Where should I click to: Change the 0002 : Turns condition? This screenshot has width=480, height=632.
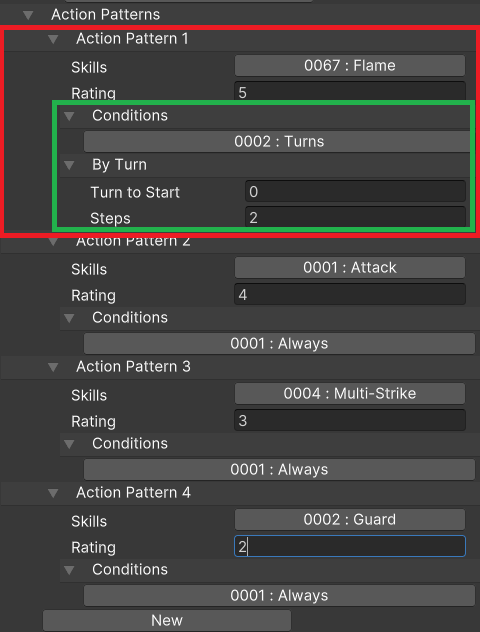(277, 141)
